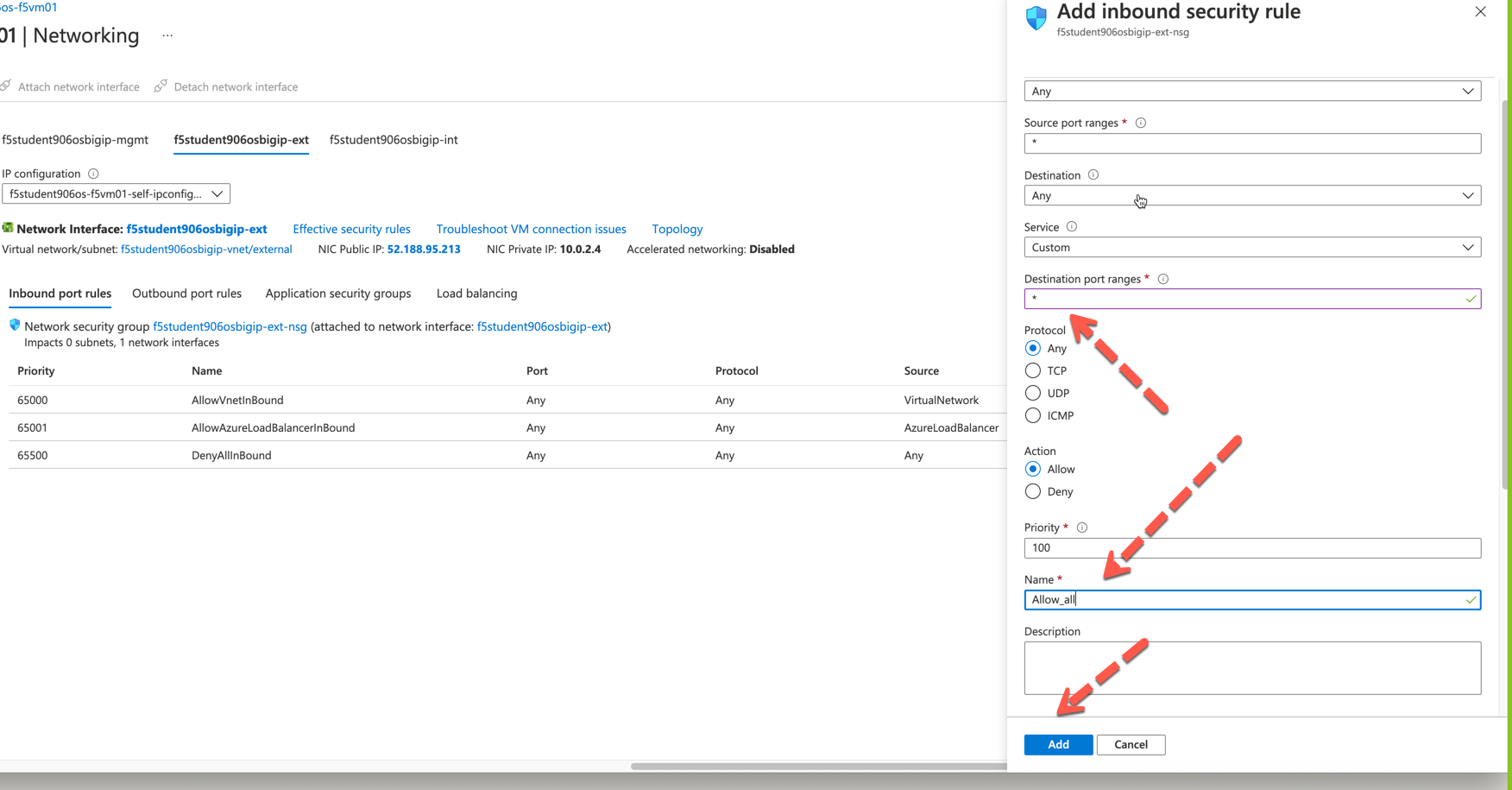Click the Service info icon
This screenshot has width=1512, height=790.
[x=1072, y=227]
